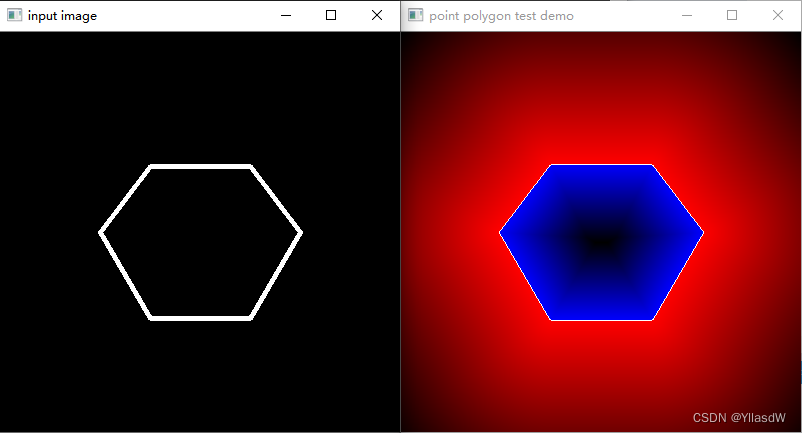
Task: Minimize the input image window
Action: (286, 15)
